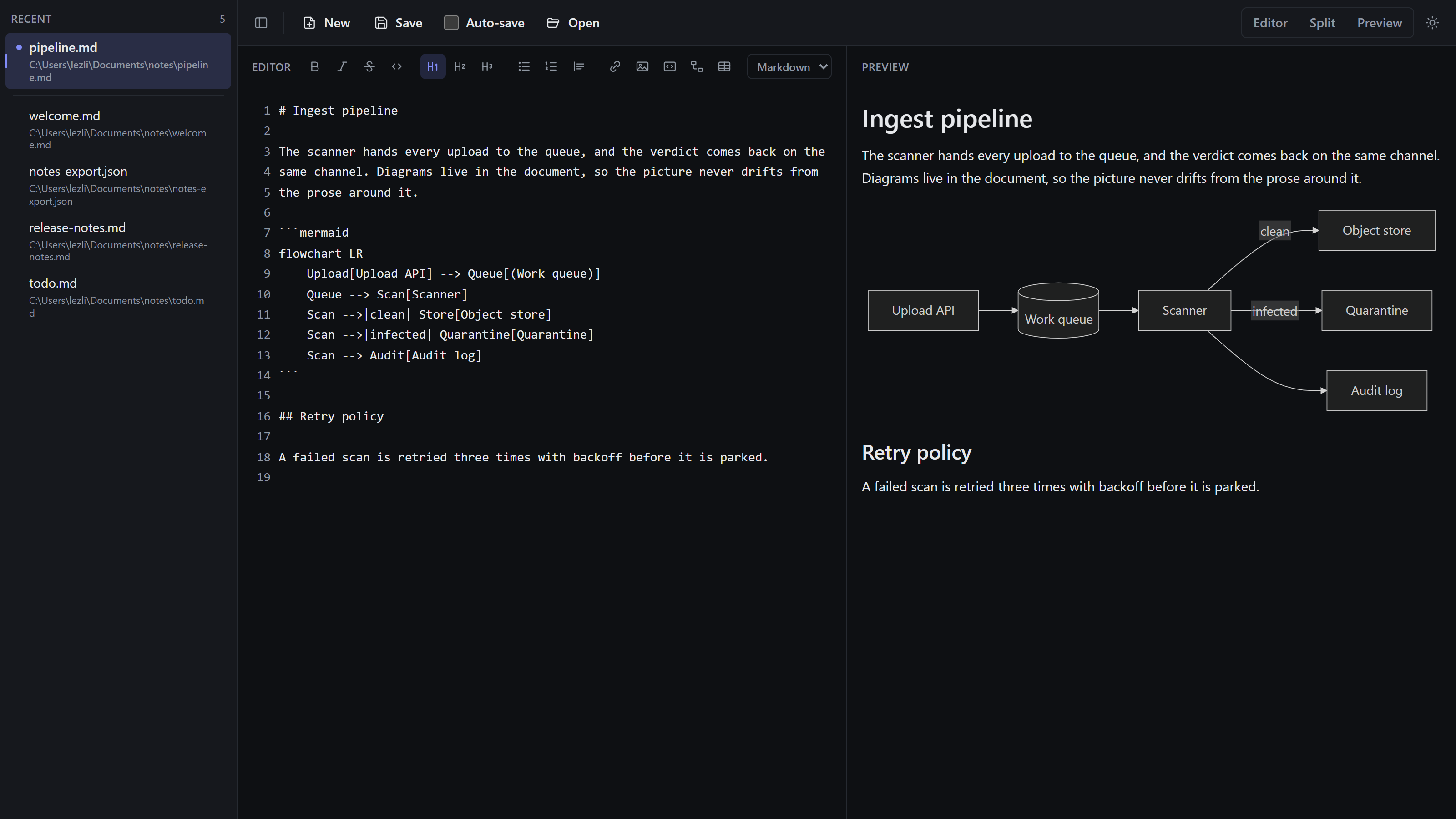Image resolution: width=1456 pixels, height=819 pixels.
Task: Insert a hyperlink
Action: (615, 67)
